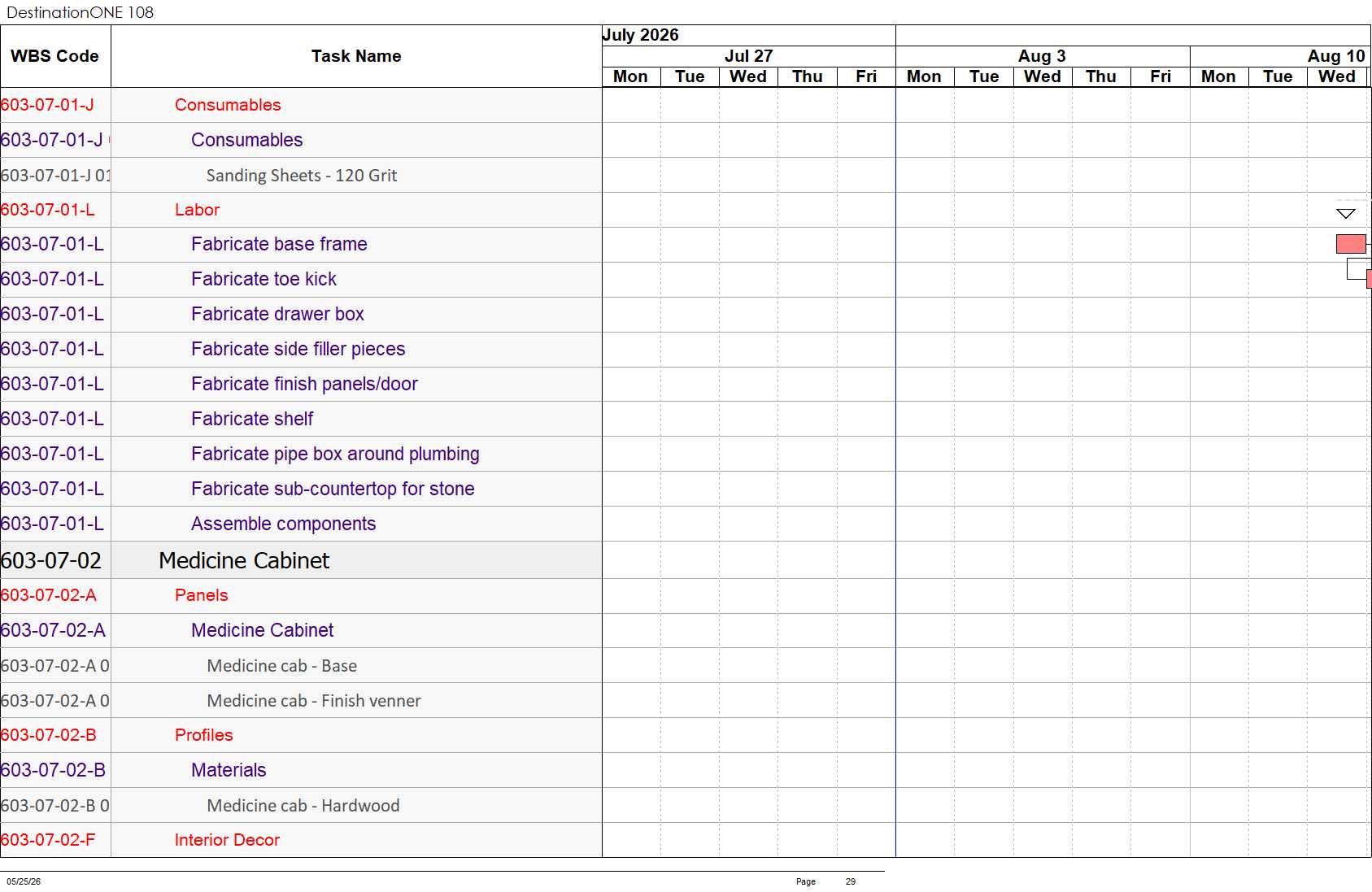
Task: Click the Profiles group row
Action: click(x=301, y=735)
